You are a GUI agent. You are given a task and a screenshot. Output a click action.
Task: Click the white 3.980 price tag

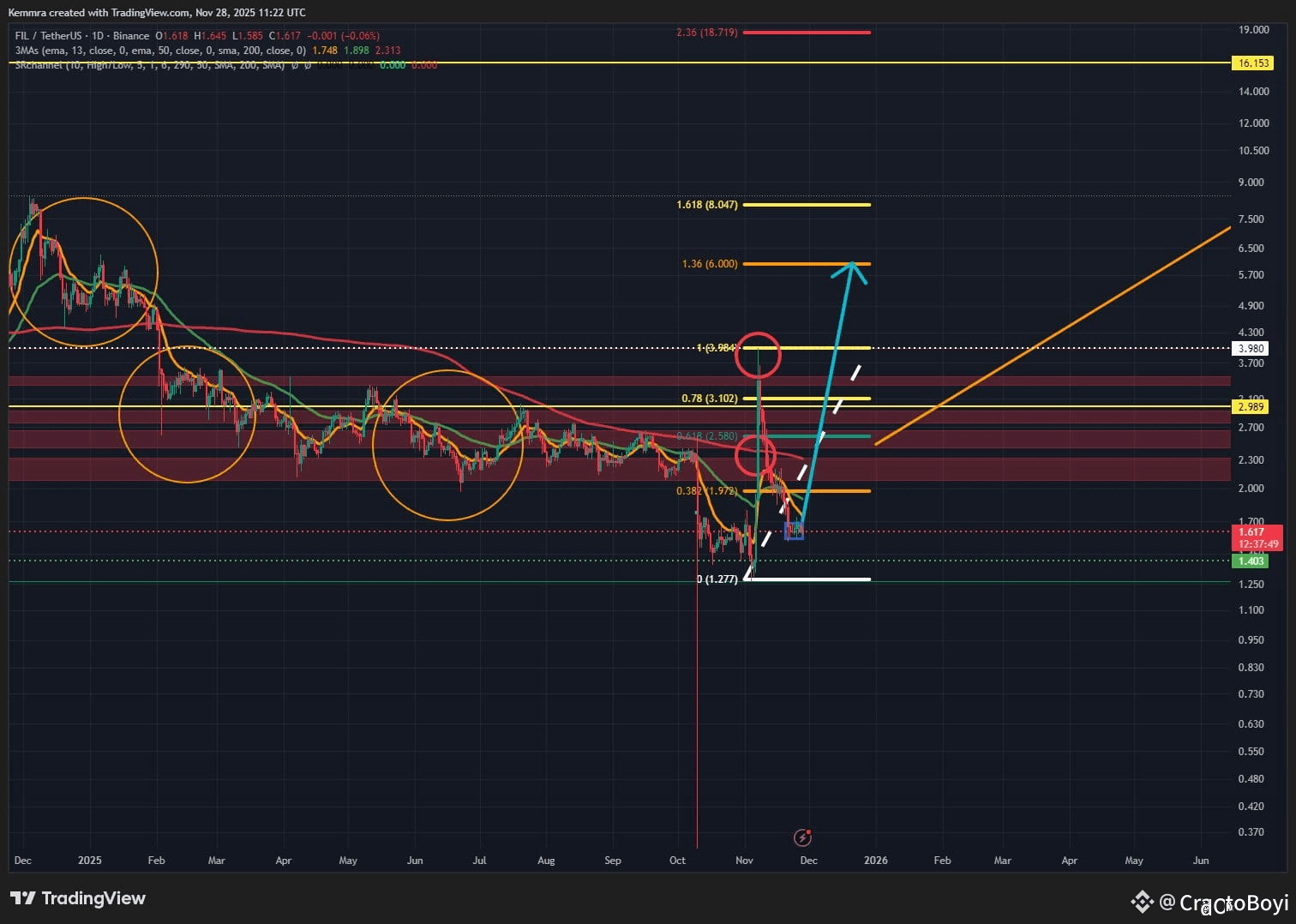pos(1252,349)
